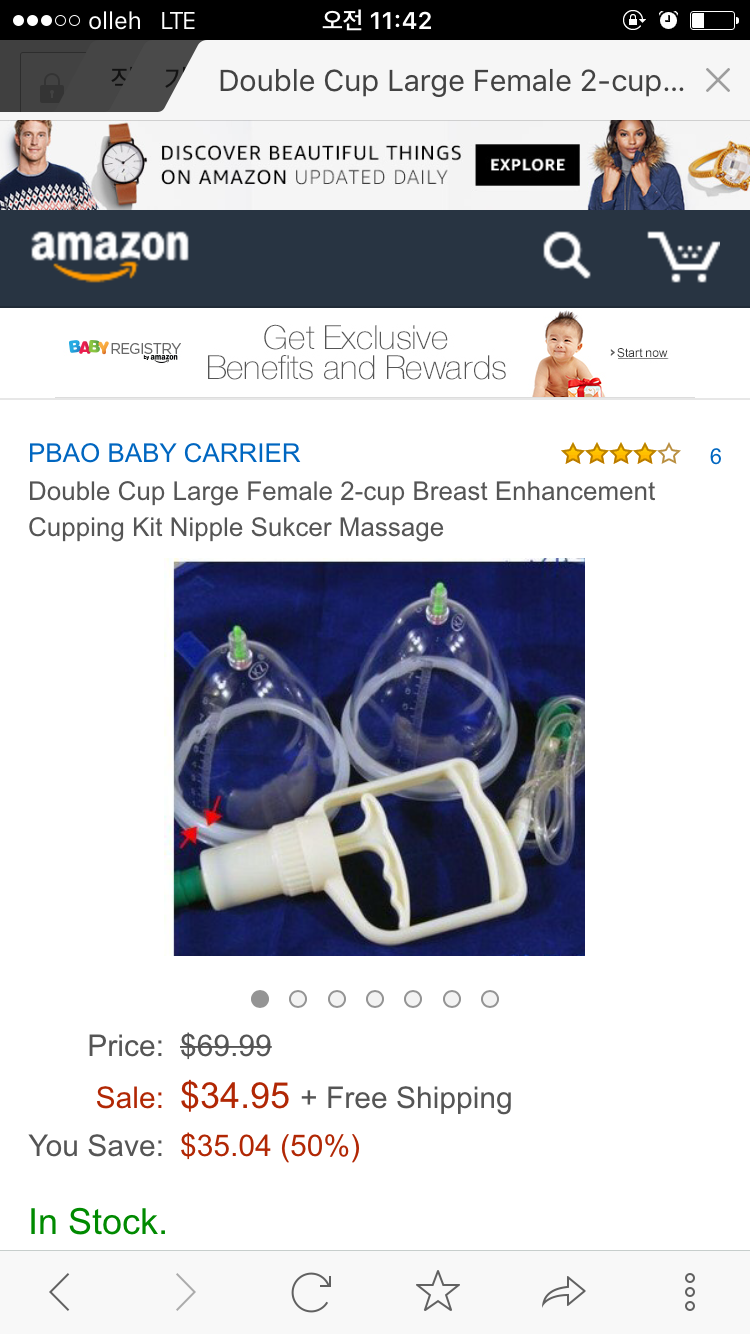This screenshot has height=1334, width=750.
Task: Select the last product image dot
Action: pos(490,999)
